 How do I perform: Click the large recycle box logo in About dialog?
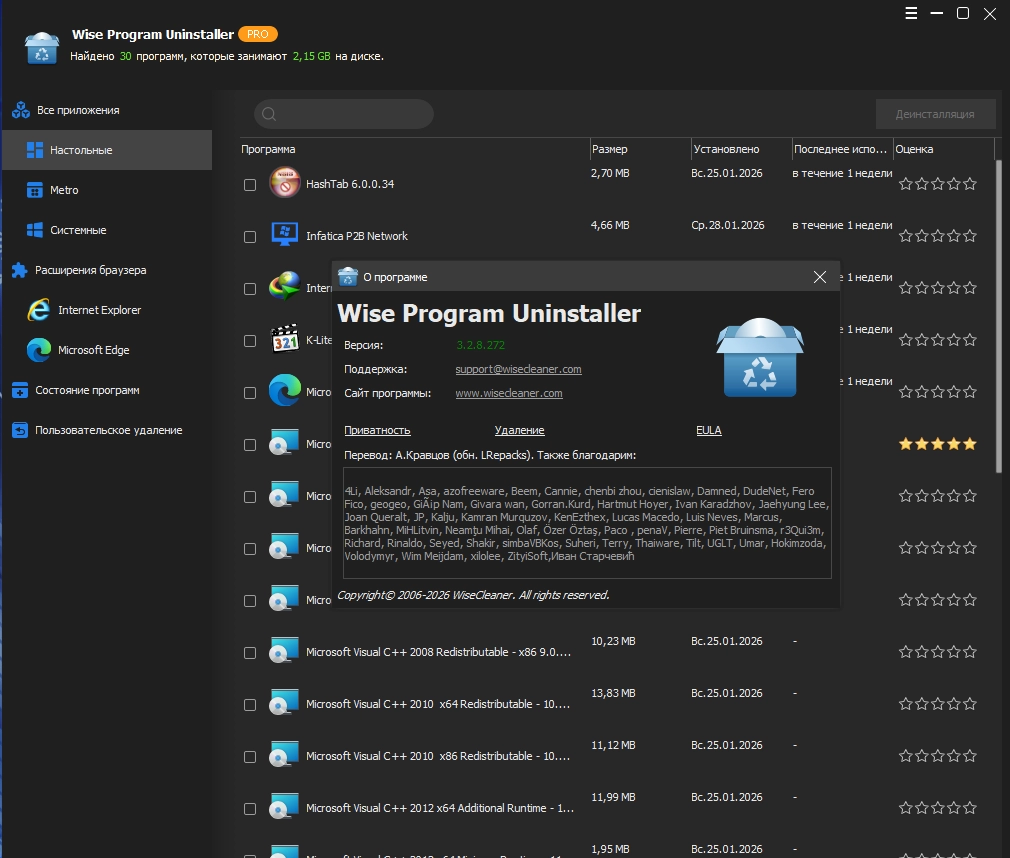760,358
